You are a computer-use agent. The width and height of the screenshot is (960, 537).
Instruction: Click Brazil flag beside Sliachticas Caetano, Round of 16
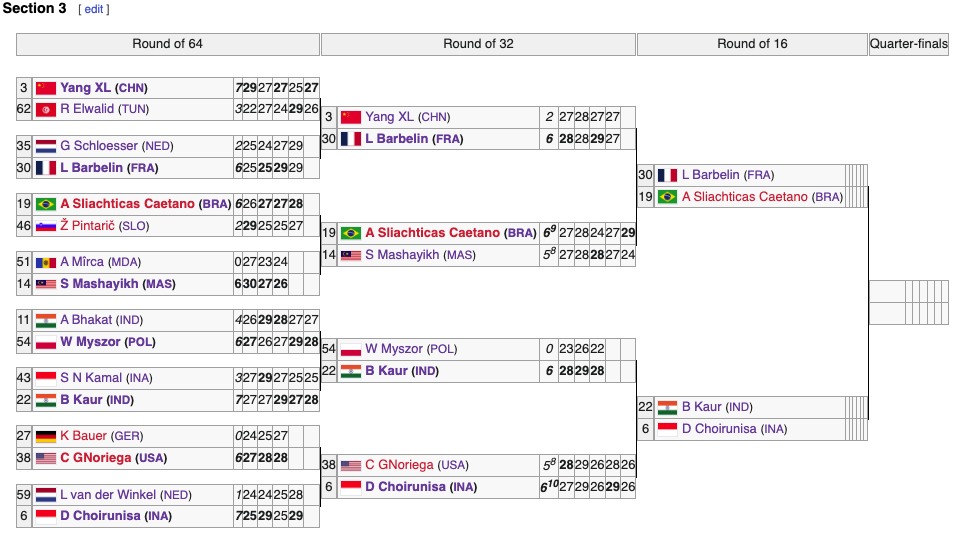[x=668, y=197]
